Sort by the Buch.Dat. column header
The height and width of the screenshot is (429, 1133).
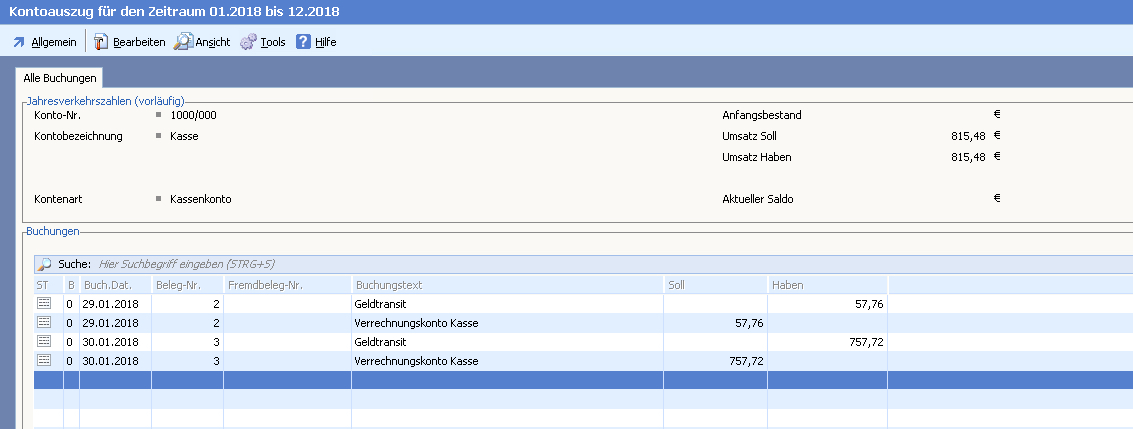click(x=115, y=286)
